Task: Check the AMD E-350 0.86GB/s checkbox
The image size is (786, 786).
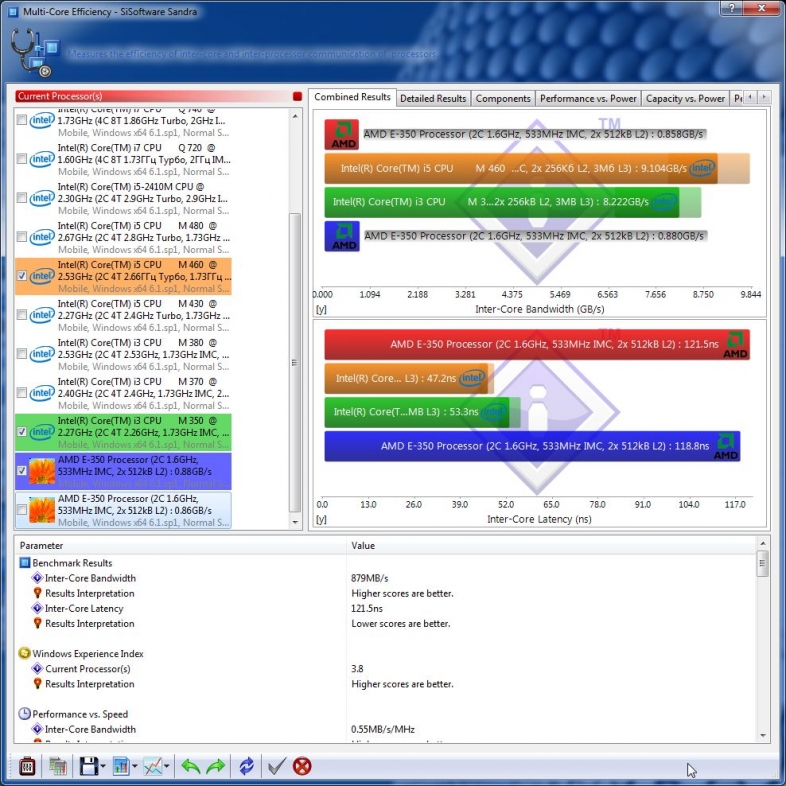Action: (x=22, y=510)
